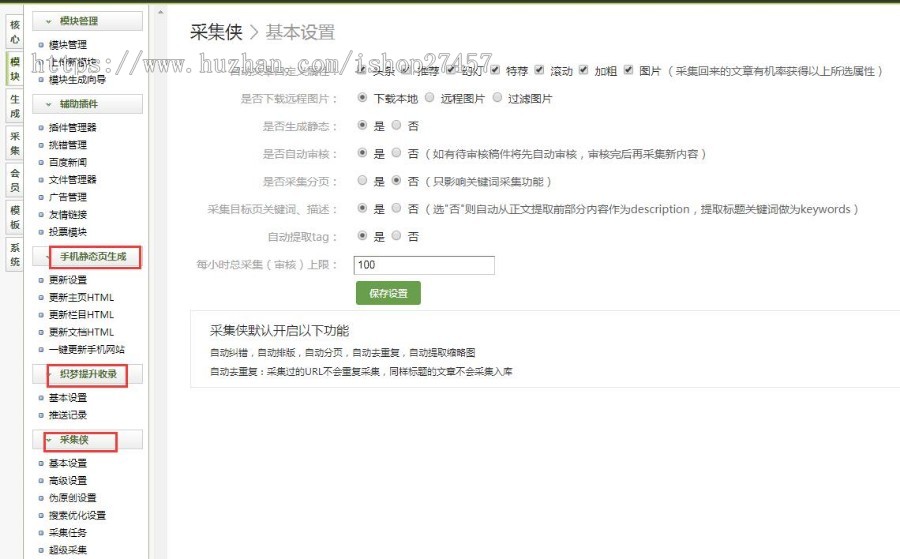
Task: Open 基本设置 under 织梦提升收录
Action: click(68, 397)
